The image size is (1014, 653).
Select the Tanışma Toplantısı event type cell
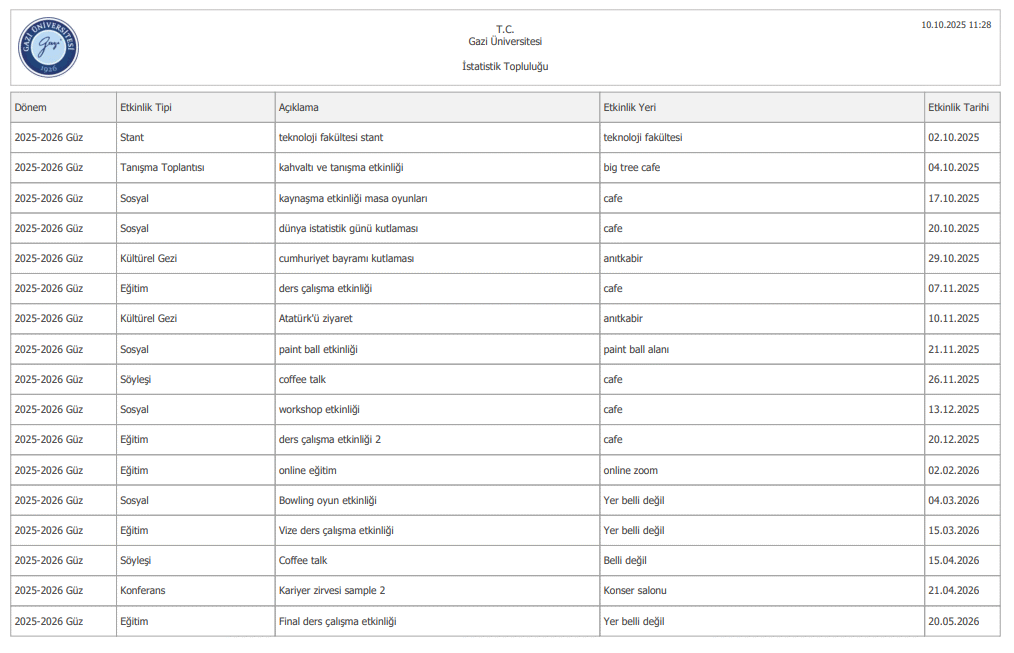coord(162,168)
